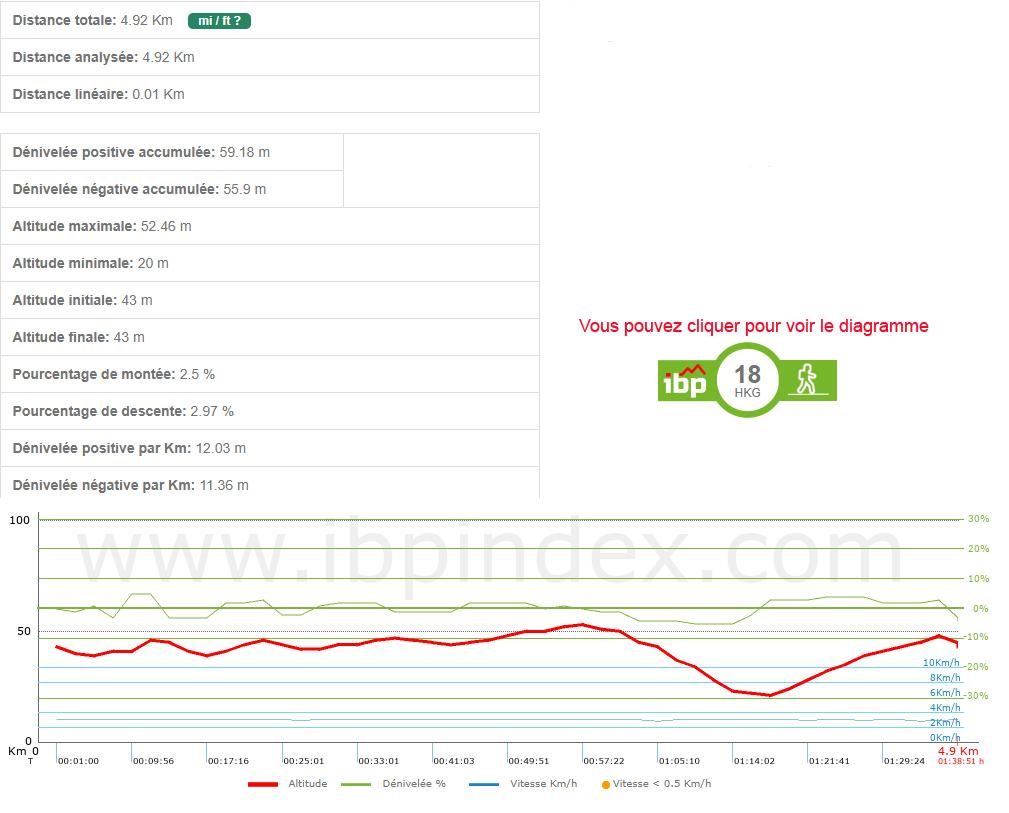Click the Altitude maximale row
Screen dimensions: 1009x813
point(270,226)
